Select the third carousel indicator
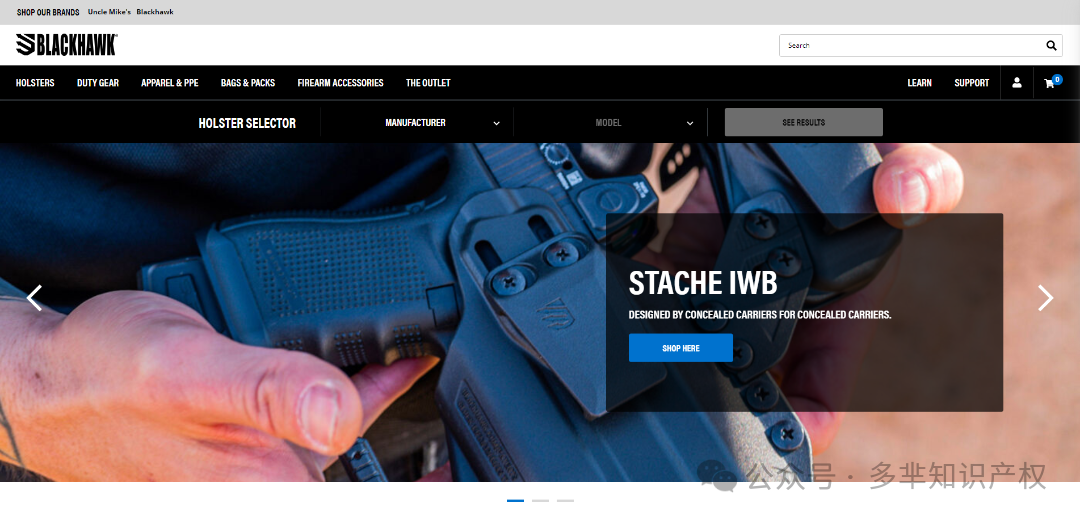The image size is (1080, 519). click(565, 500)
